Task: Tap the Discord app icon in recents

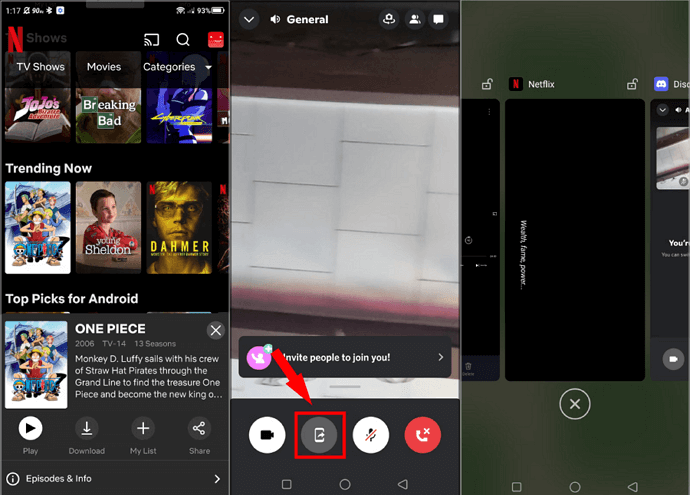Action: 661,84
